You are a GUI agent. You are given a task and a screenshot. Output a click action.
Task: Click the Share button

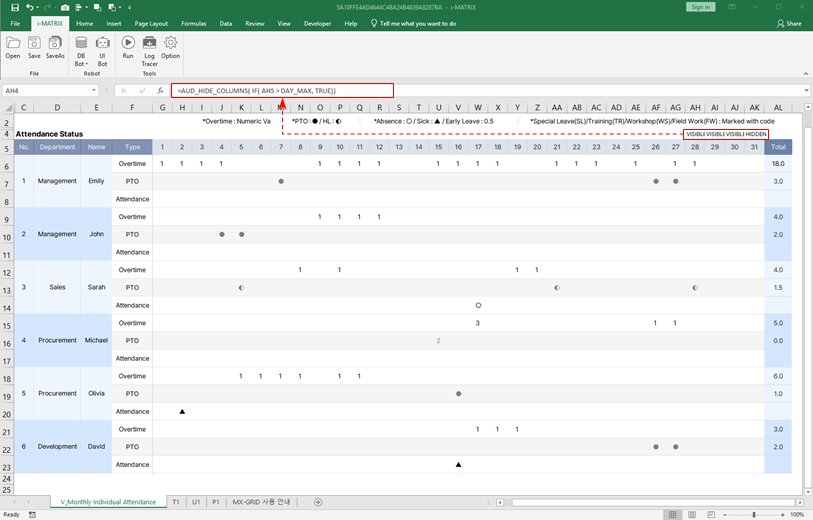pos(789,23)
